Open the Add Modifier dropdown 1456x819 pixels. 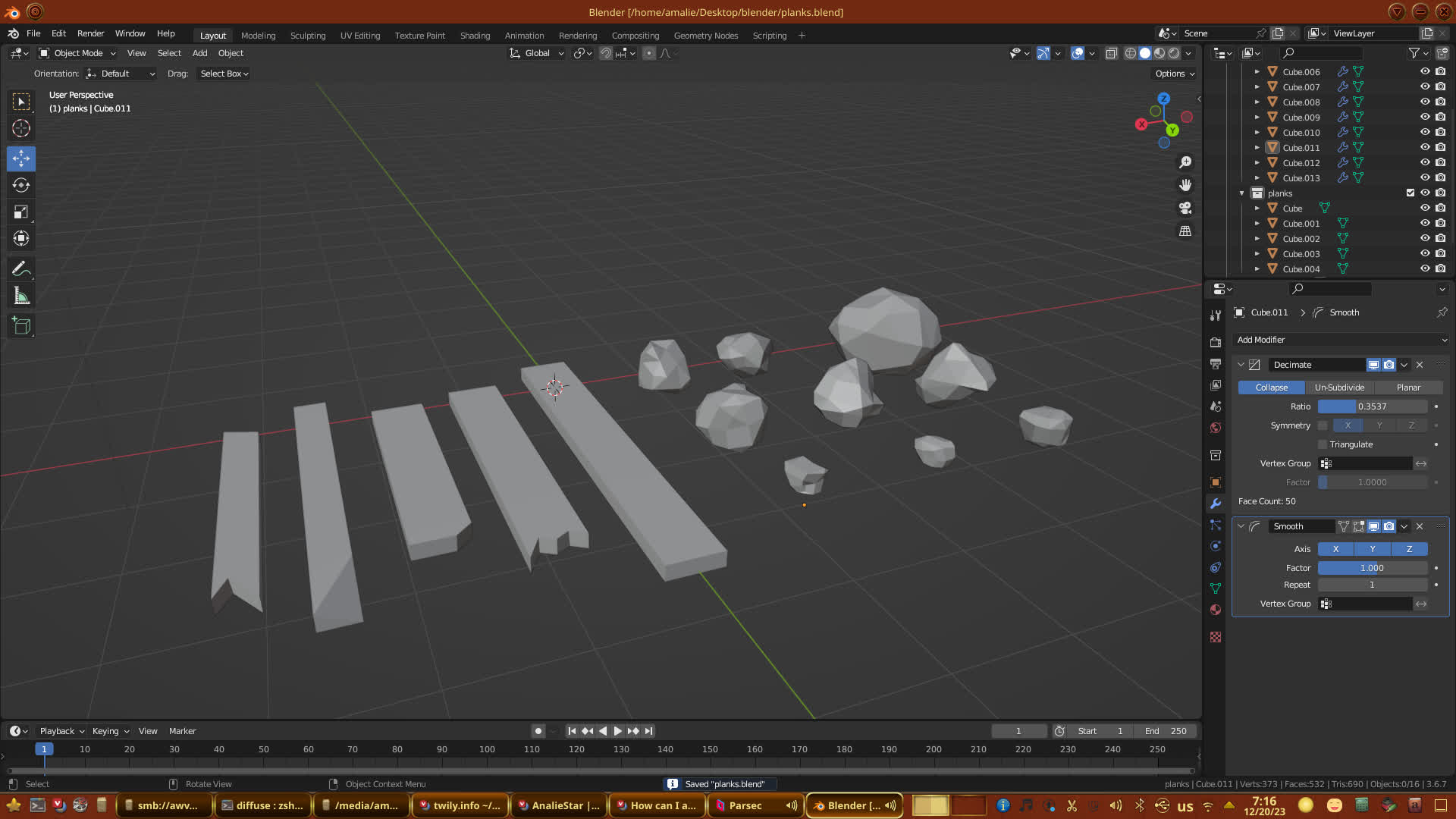pos(1341,340)
